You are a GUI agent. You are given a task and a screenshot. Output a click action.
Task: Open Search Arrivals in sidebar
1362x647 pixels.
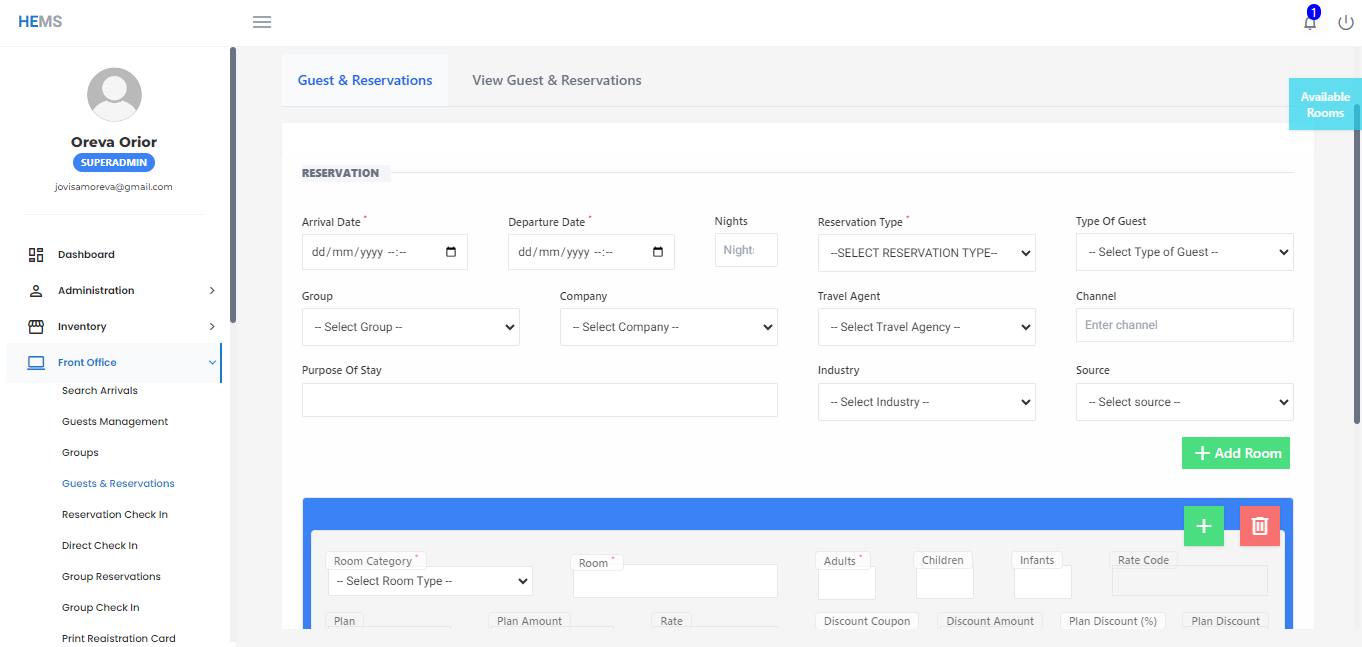100,391
